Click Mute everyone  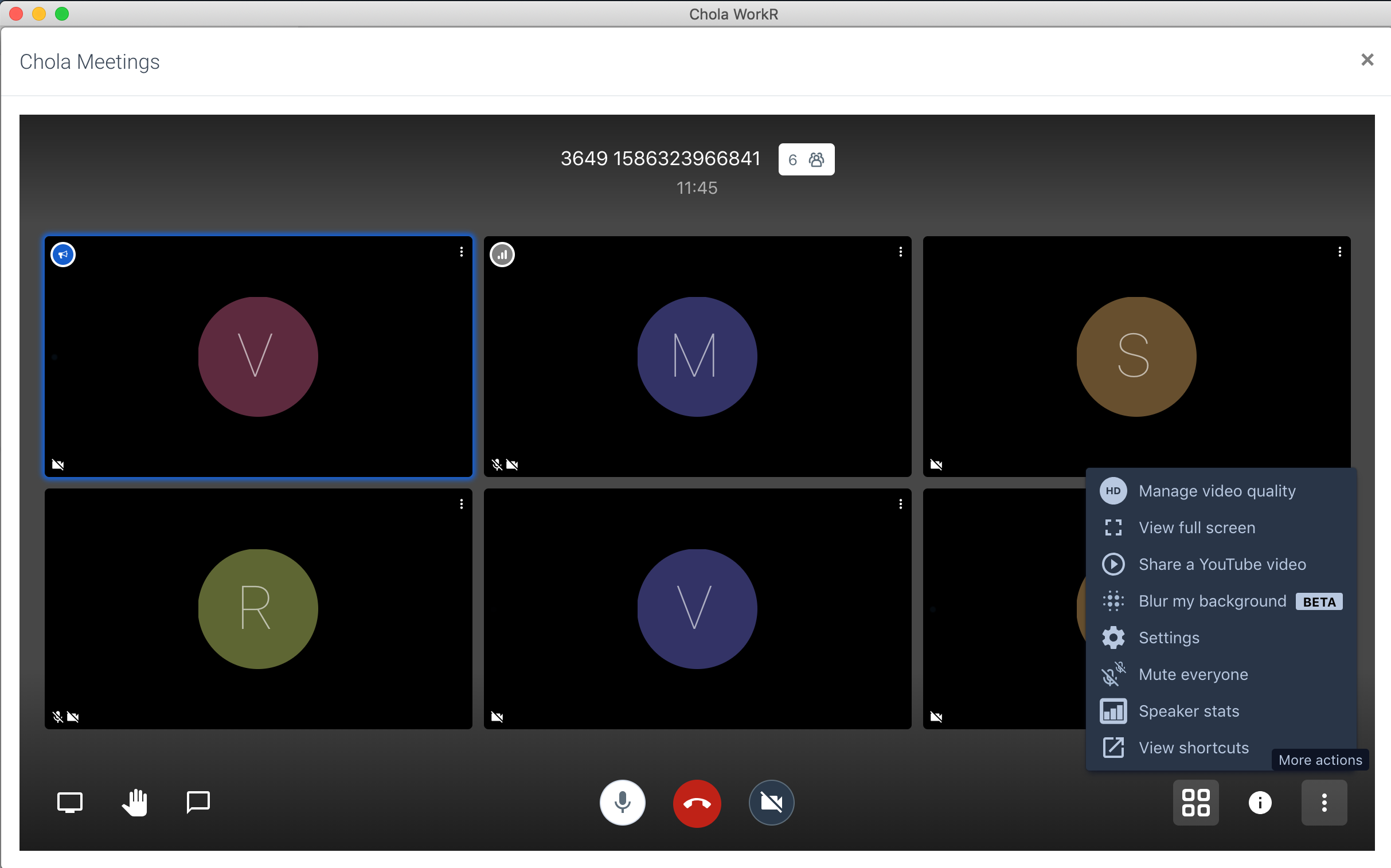[1221, 675]
